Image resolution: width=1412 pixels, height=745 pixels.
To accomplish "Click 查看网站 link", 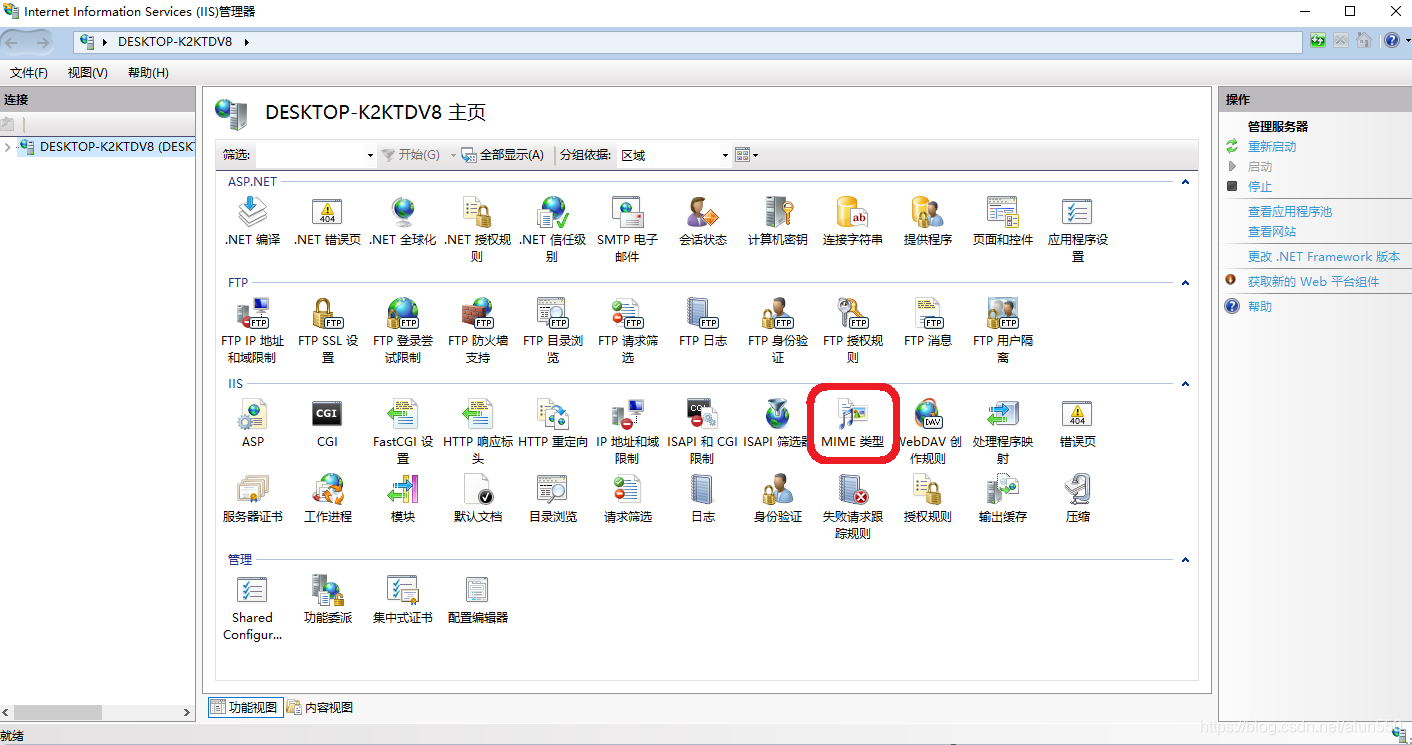I will click(1272, 232).
